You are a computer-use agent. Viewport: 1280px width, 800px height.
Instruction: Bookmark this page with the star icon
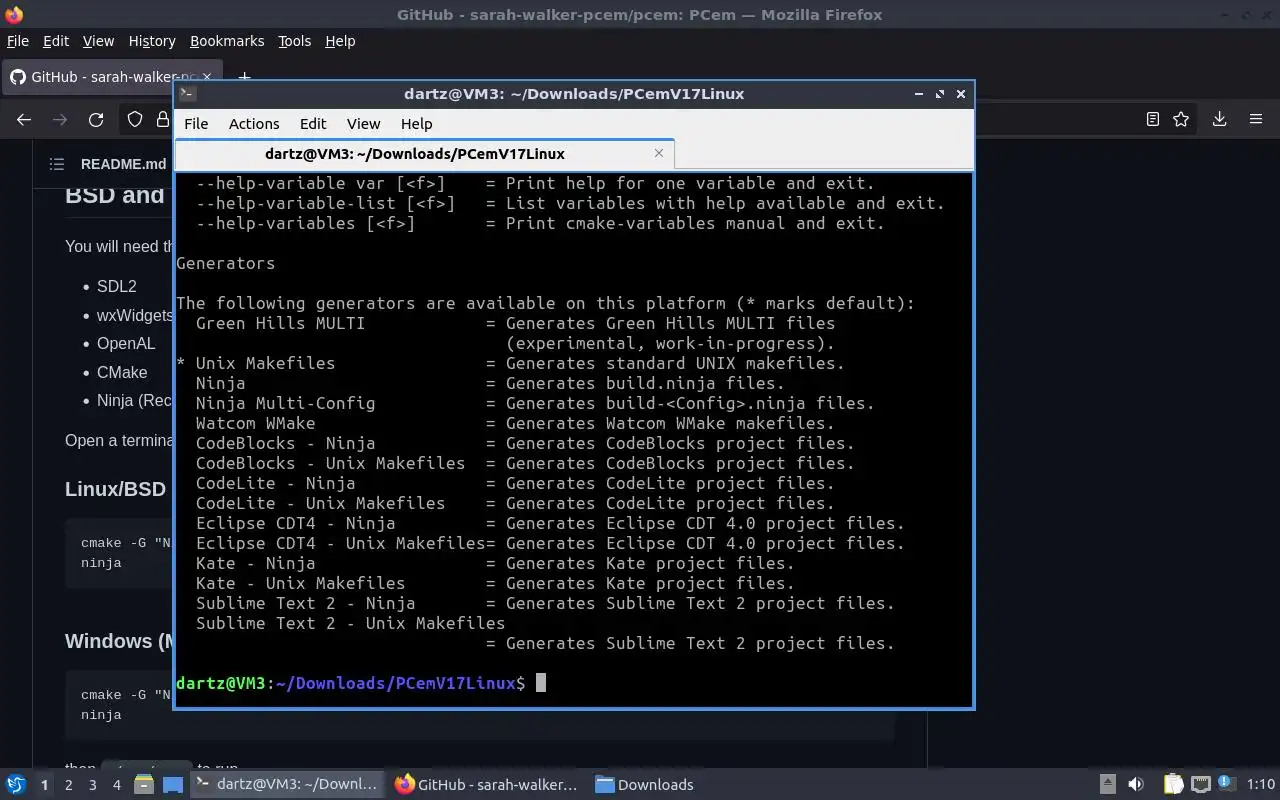(1181, 120)
